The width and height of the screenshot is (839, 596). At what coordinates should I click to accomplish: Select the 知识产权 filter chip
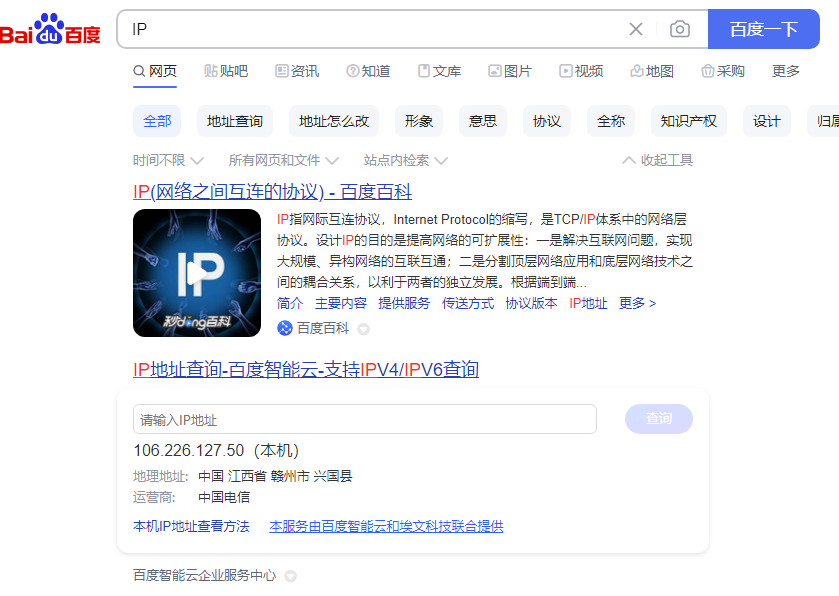click(x=689, y=121)
